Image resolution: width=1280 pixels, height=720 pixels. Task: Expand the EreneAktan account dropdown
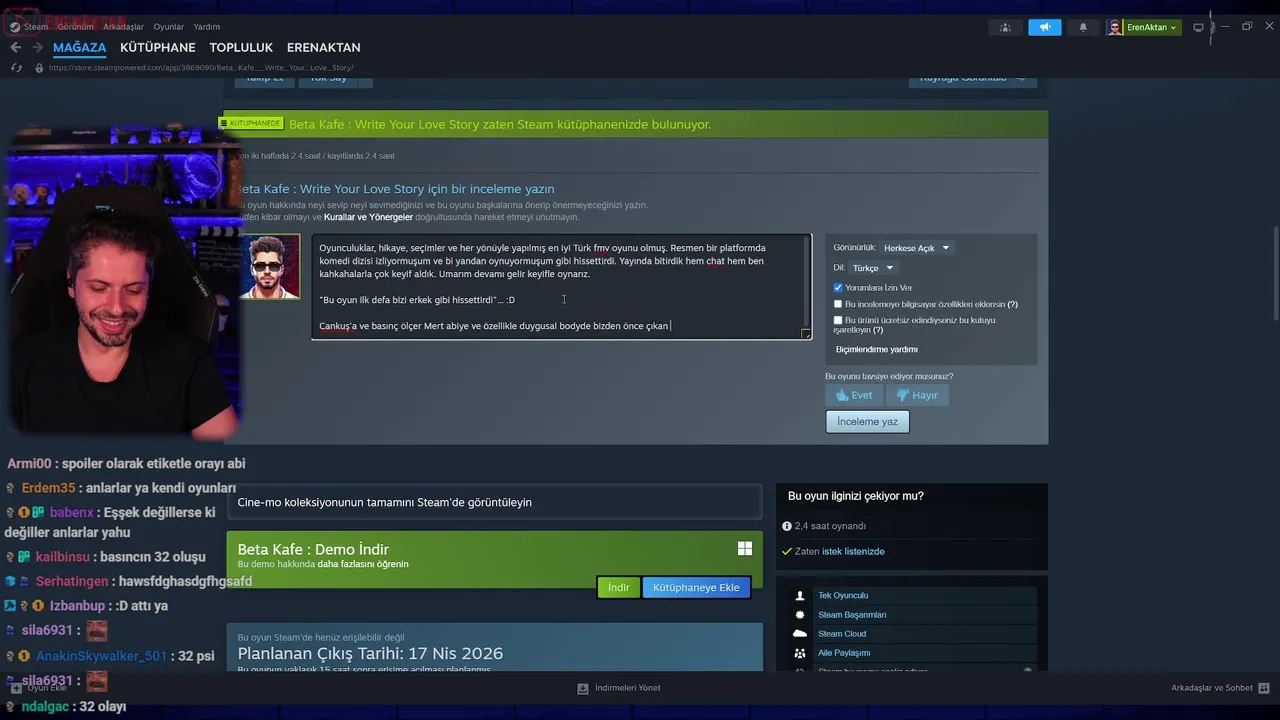(x=1153, y=27)
